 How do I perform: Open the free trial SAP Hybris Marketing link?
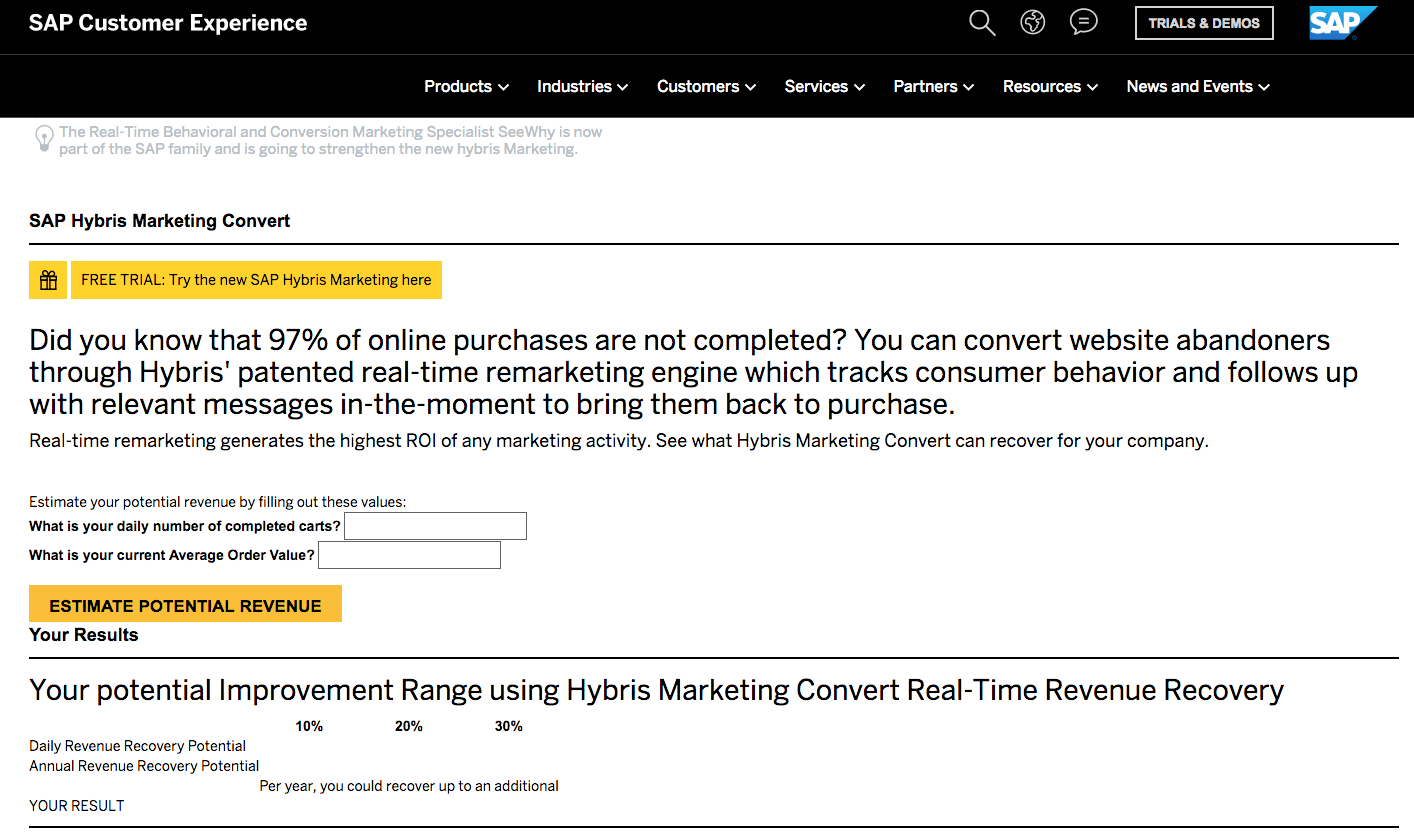pyautogui.click(x=256, y=280)
